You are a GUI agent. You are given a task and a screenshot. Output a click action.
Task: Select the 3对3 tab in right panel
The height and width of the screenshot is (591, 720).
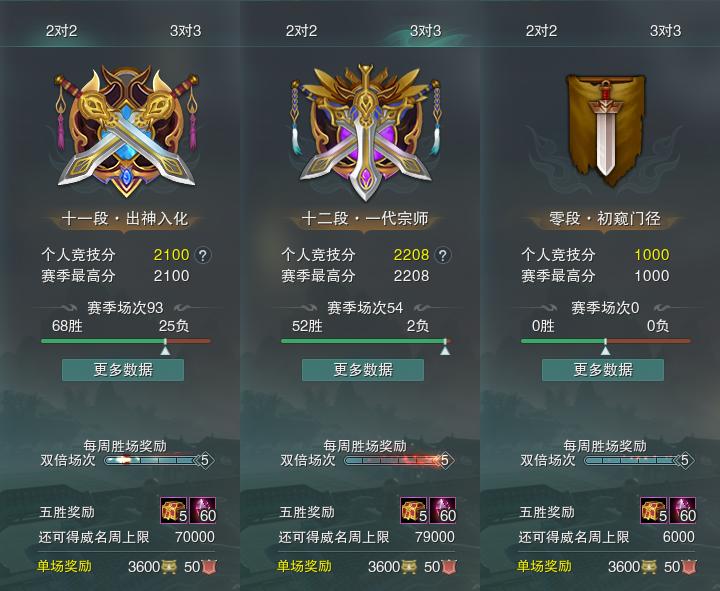pos(665,31)
